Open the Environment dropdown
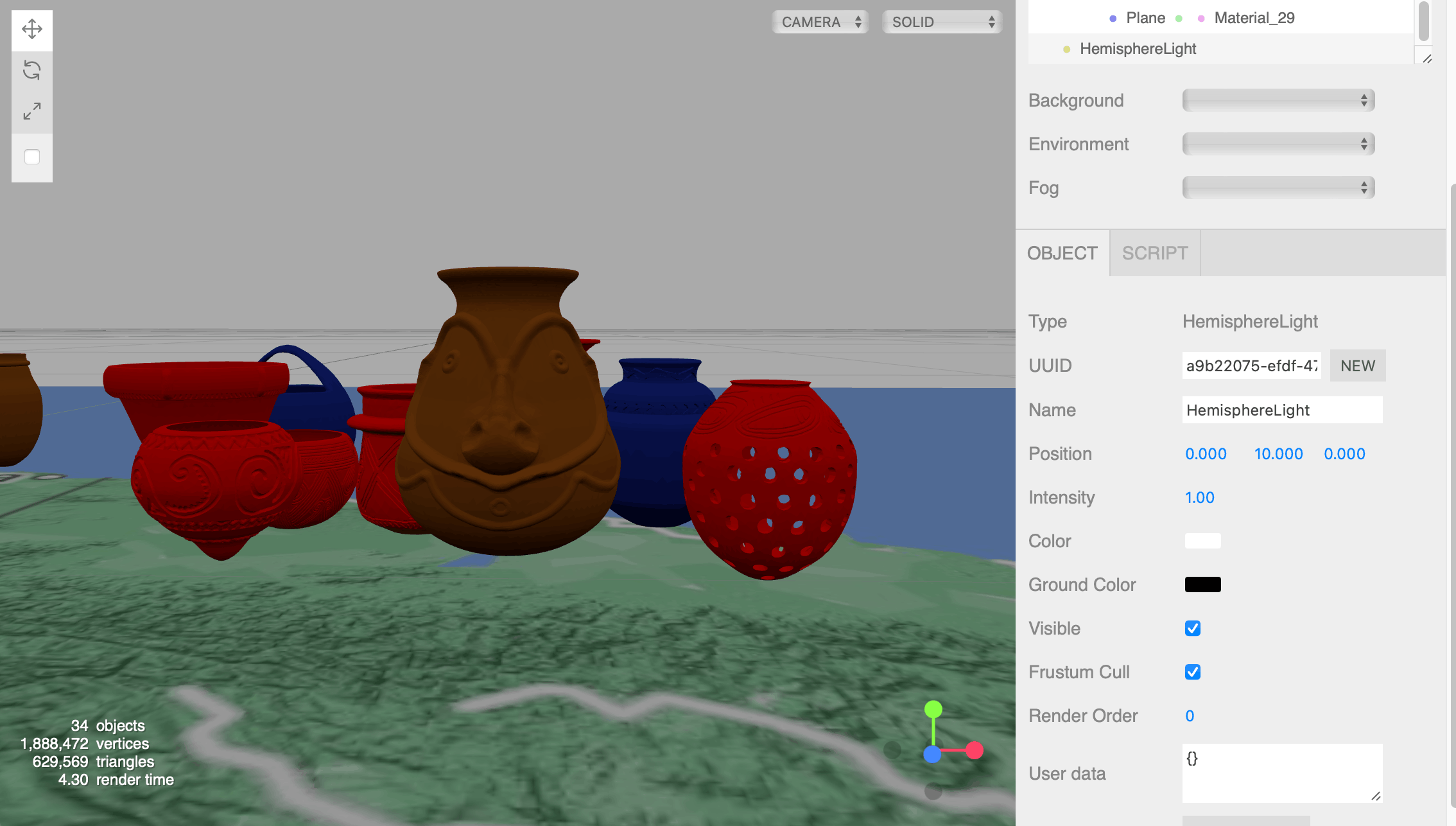This screenshot has width=1456, height=826. pos(1278,144)
